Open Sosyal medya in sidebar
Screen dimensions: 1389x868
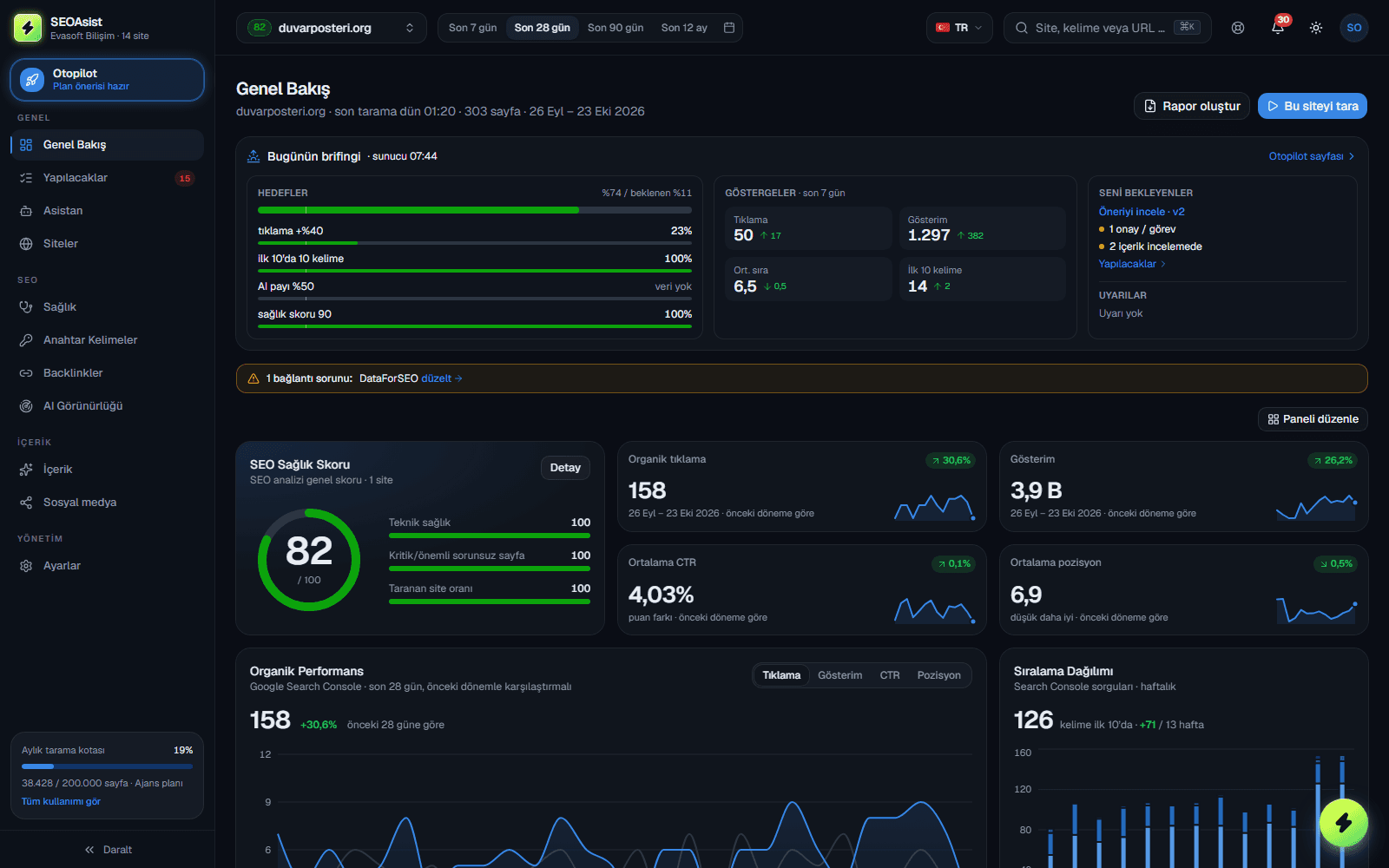click(108, 503)
